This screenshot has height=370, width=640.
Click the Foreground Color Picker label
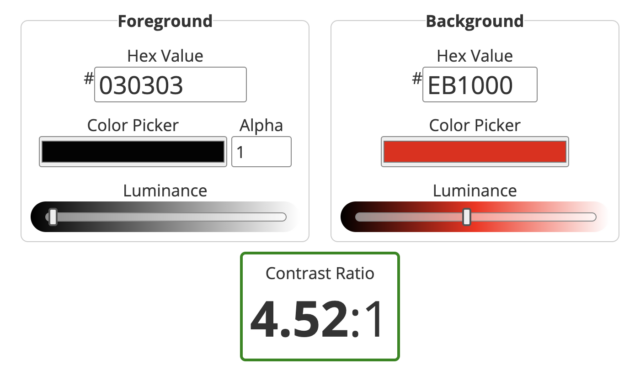(x=133, y=125)
